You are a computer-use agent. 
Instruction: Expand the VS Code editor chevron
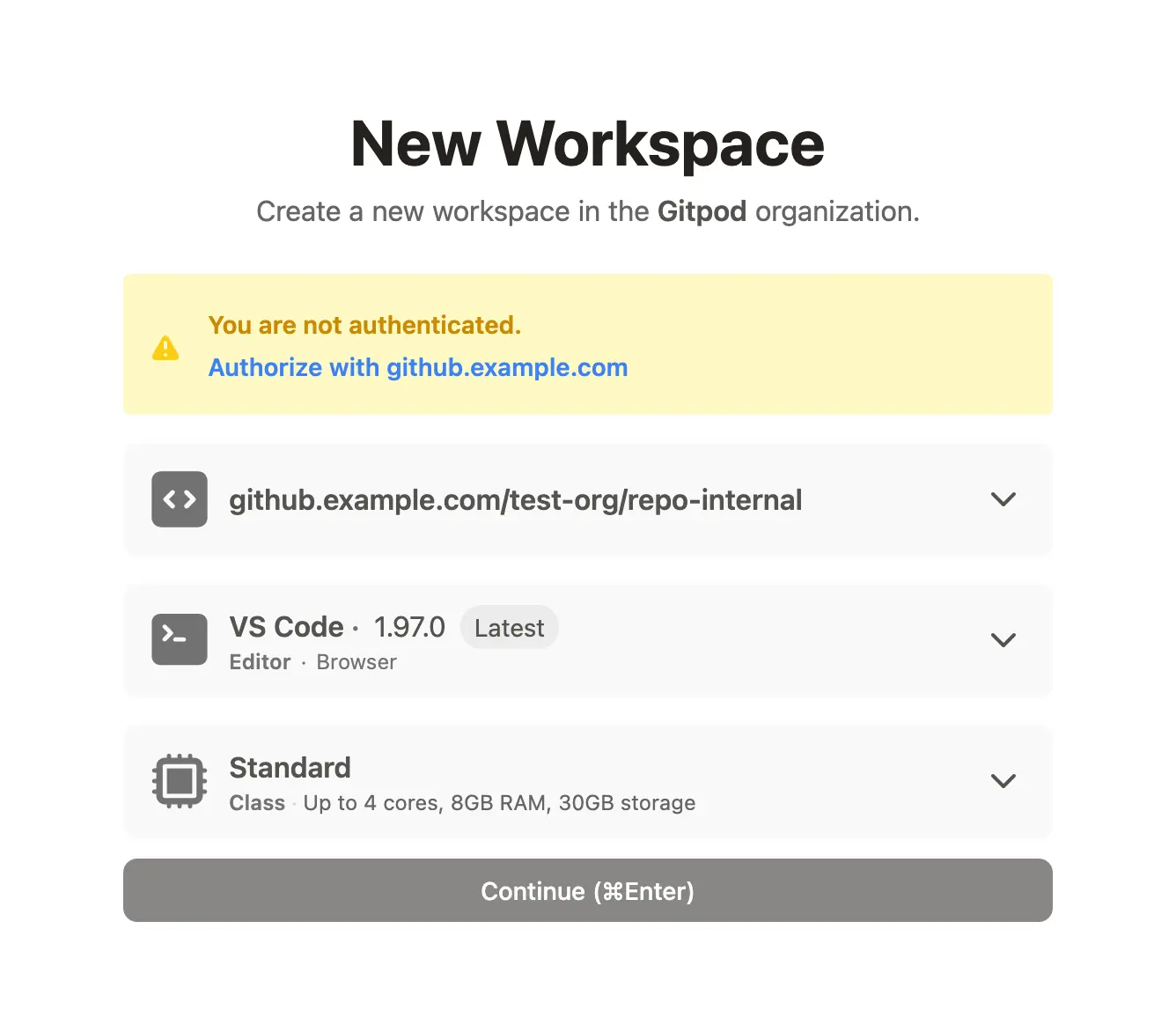pos(1003,640)
